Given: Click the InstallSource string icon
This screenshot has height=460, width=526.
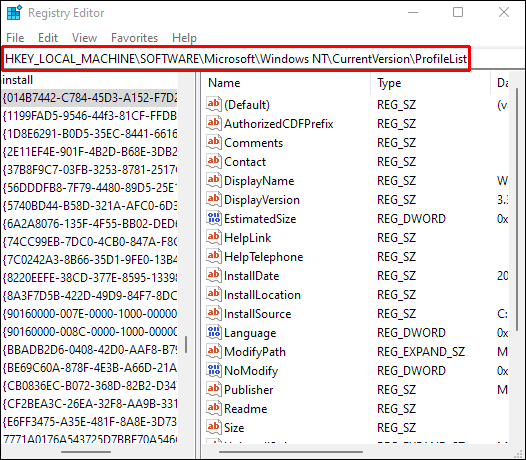Looking at the screenshot, I should point(214,314).
